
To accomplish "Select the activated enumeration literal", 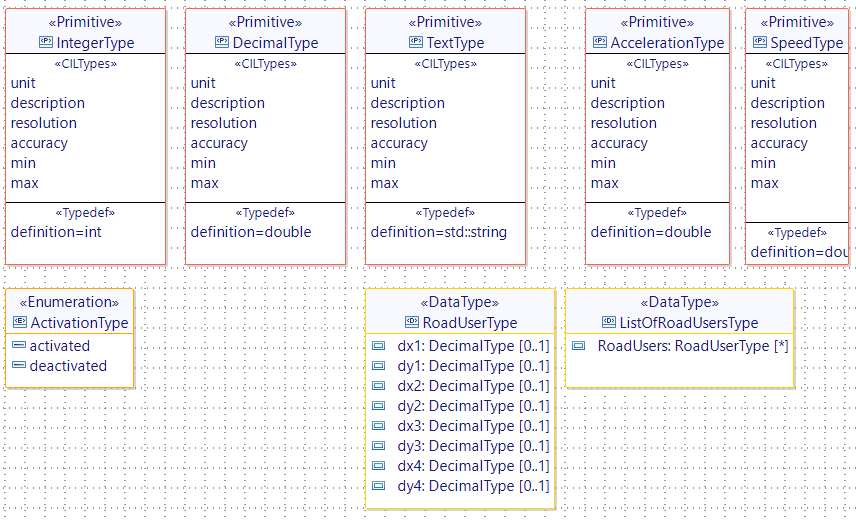I will point(60,346).
